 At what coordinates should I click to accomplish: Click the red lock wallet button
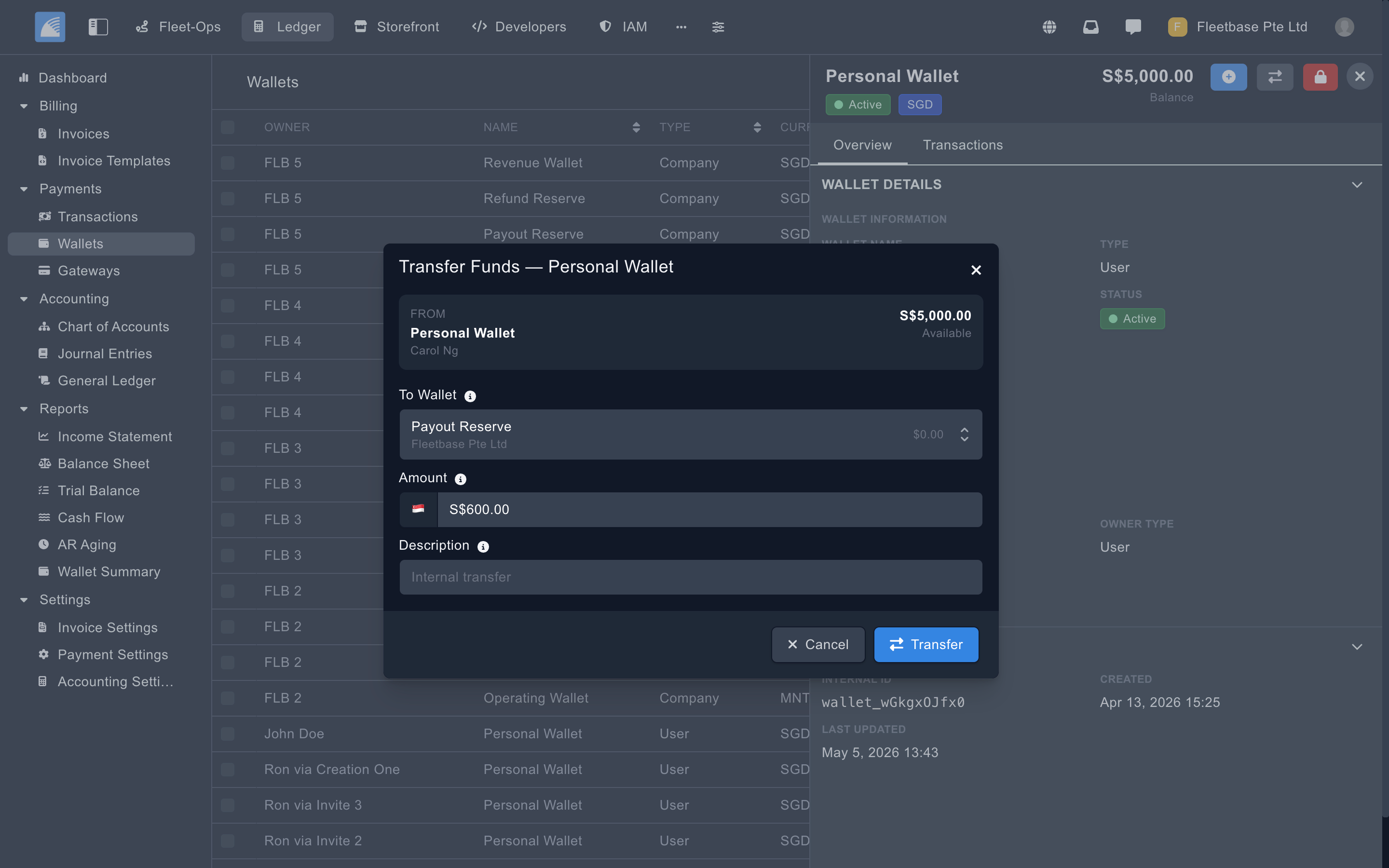point(1320,76)
